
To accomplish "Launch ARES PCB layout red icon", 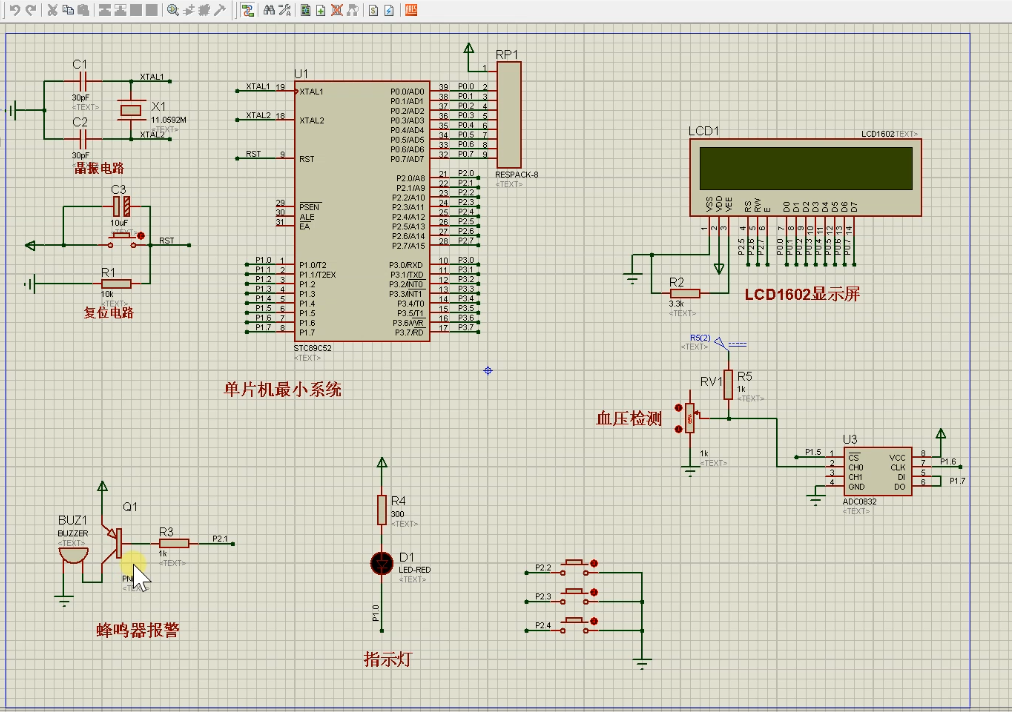I will [410, 10].
